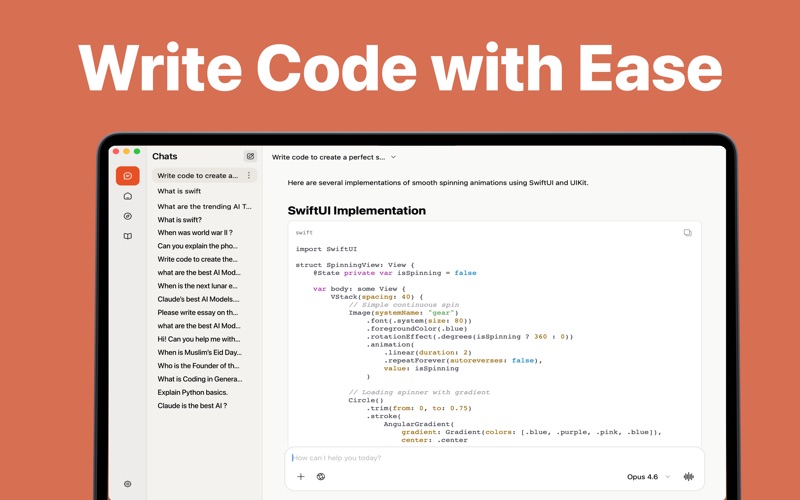Image resolution: width=800 pixels, height=500 pixels.
Task: Expand the conversation title dropdown chevron
Action: 393,157
